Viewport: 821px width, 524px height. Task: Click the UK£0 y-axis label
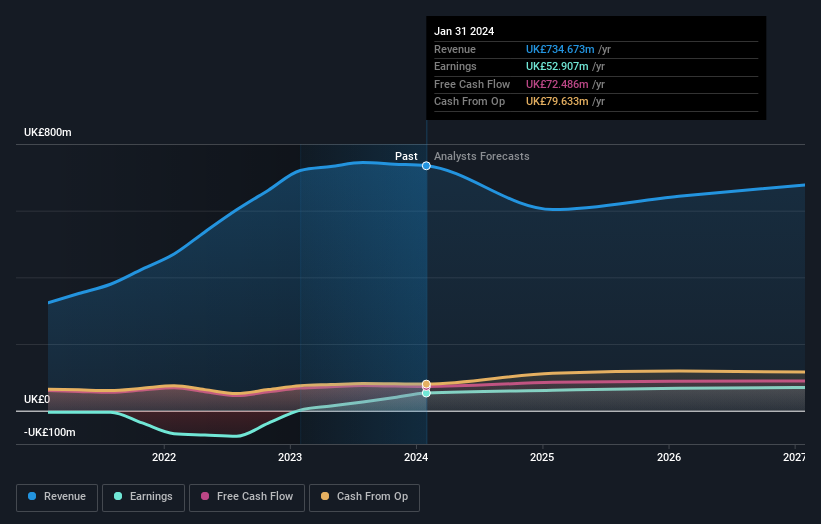(37, 399)
